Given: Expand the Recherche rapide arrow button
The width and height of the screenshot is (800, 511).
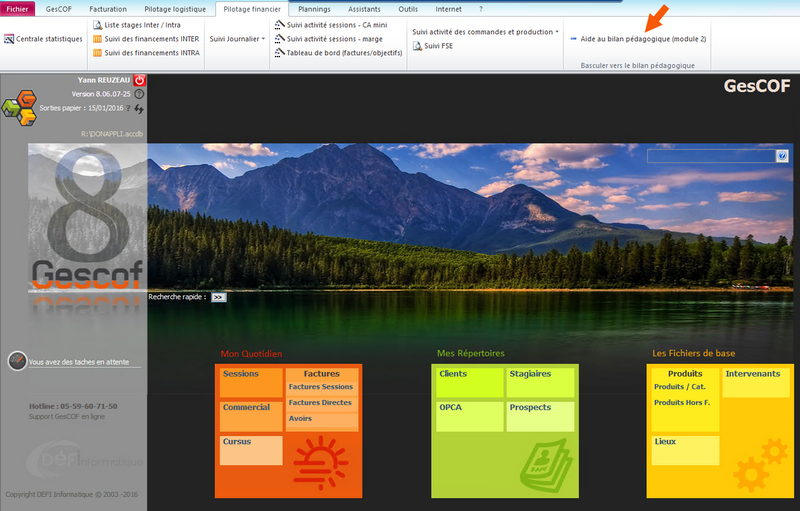Looking at the screenshot, I should coord(218,297).
